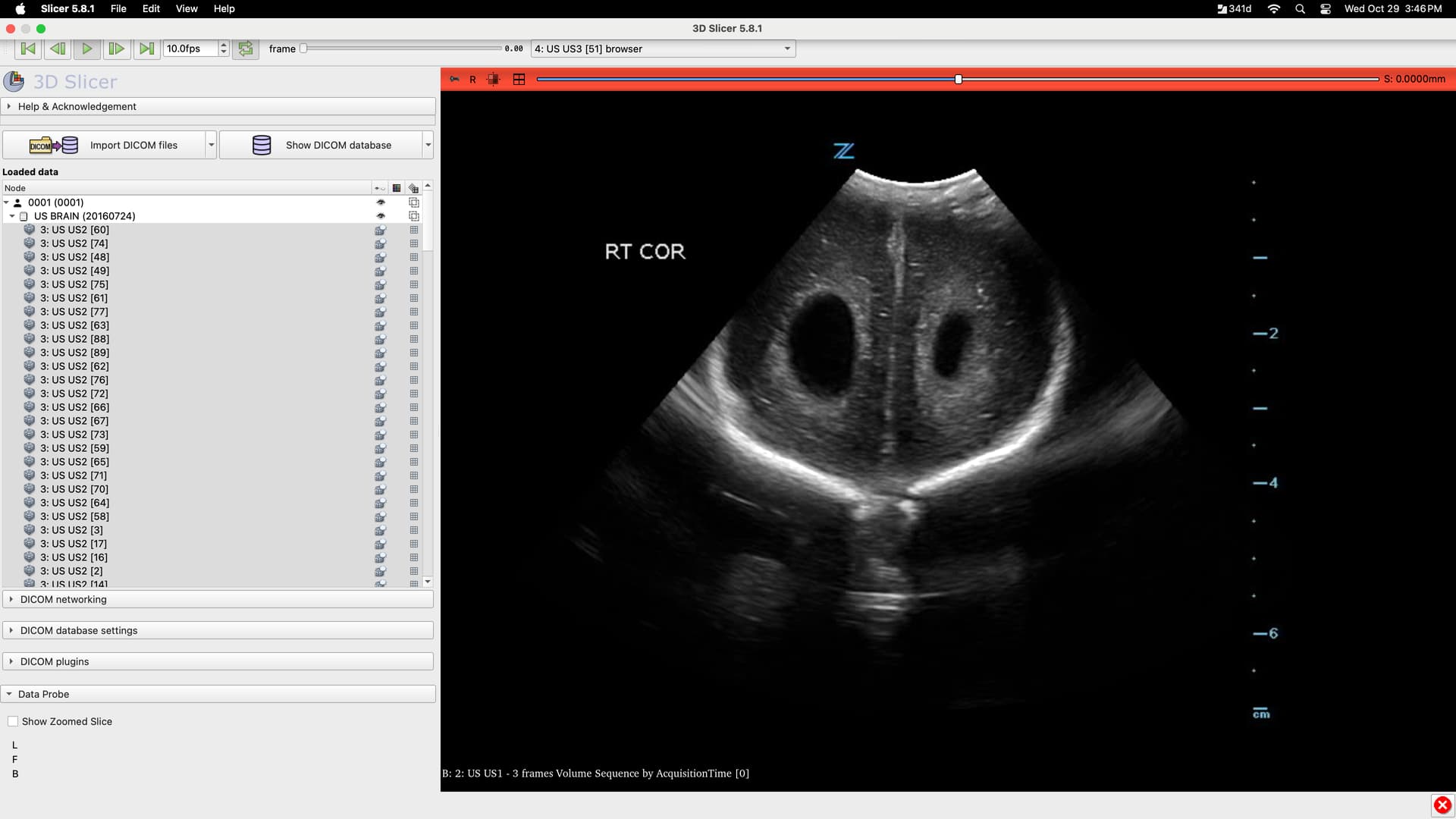Viewport: 1456px width, 819px height.
Task: Click the fit slice to window icon
Action: 494,79
